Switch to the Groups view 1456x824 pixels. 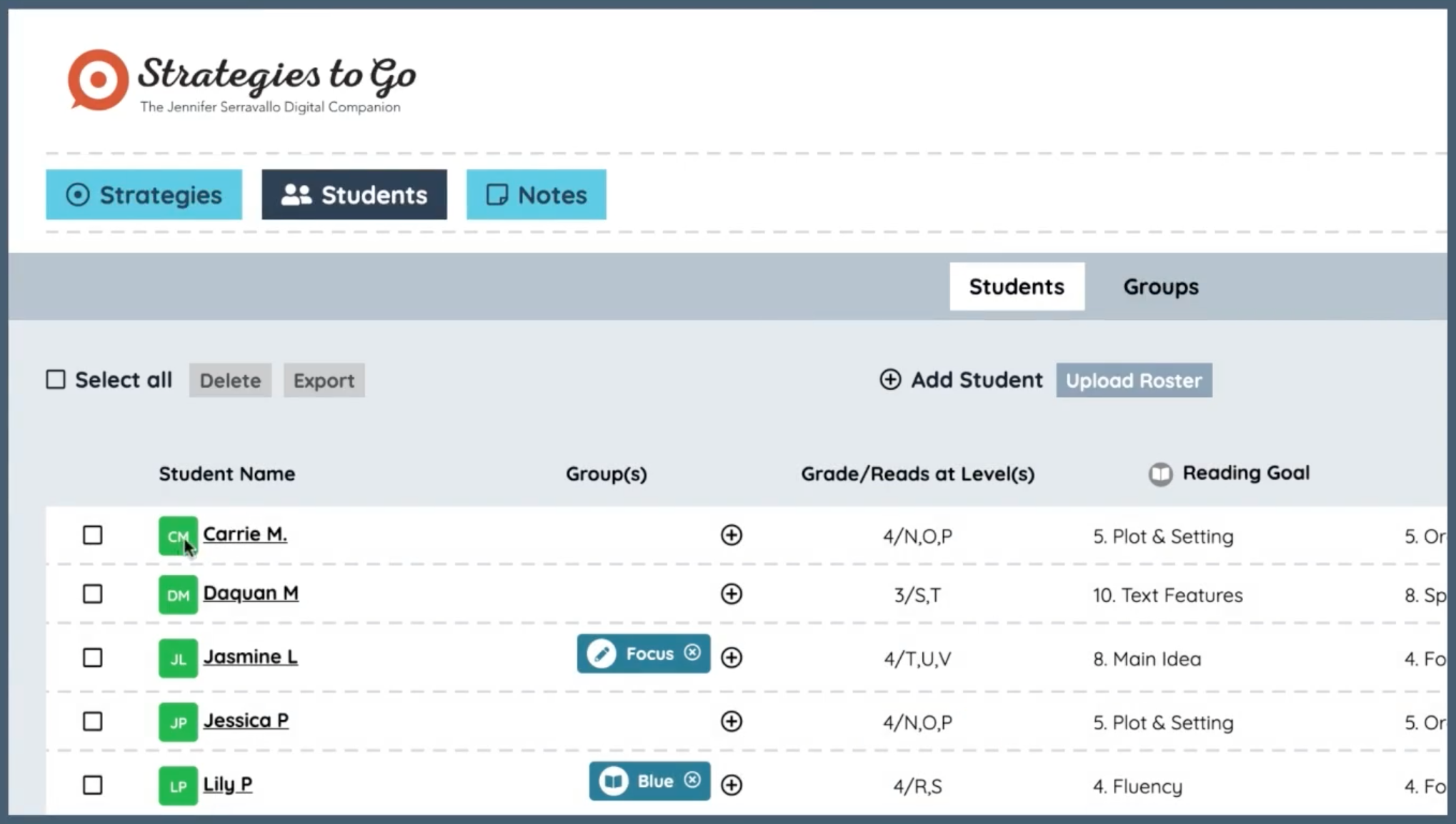[1160, 287]
